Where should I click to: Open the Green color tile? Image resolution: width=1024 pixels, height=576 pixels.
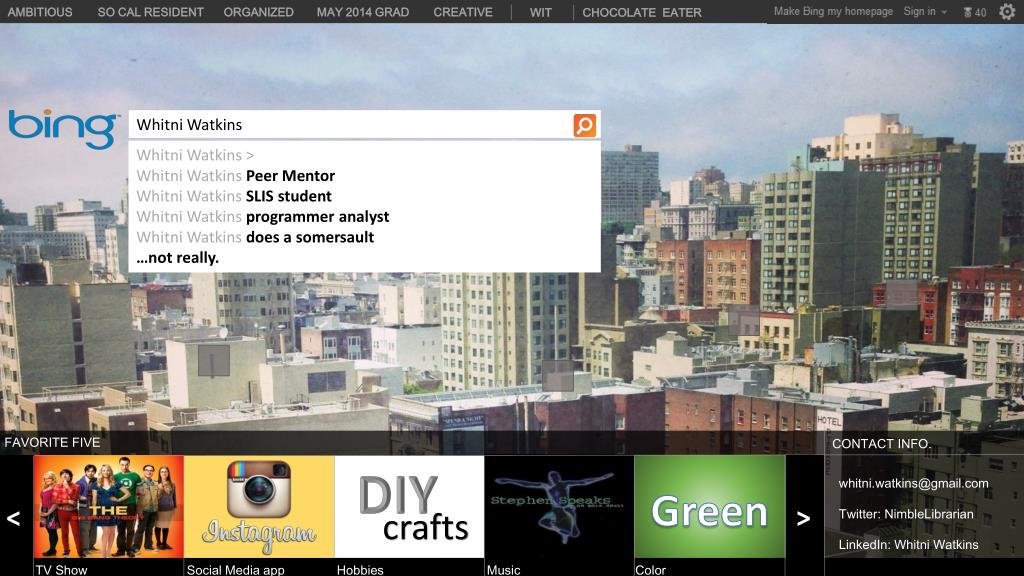710,507
